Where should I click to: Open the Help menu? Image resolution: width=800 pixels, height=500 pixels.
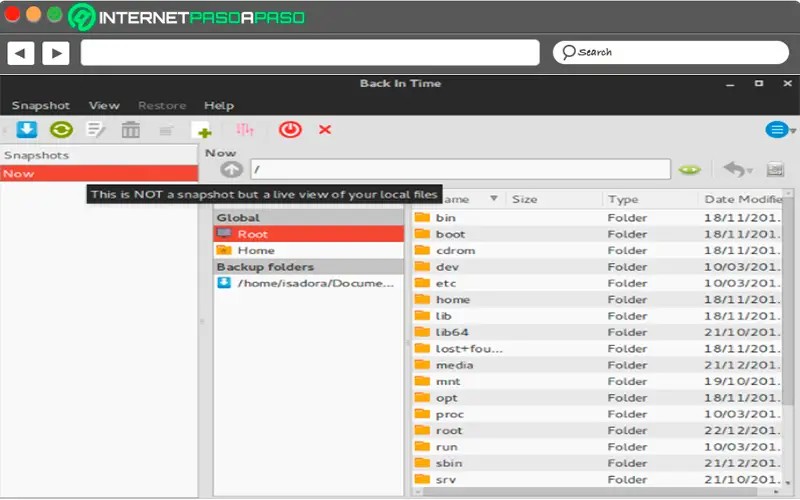coord(219,106)
